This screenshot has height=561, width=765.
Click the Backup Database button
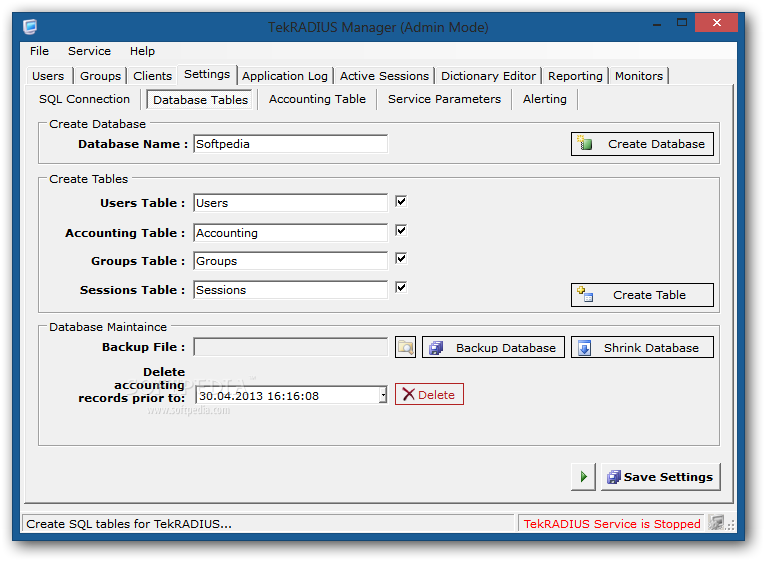coord(493,347)
